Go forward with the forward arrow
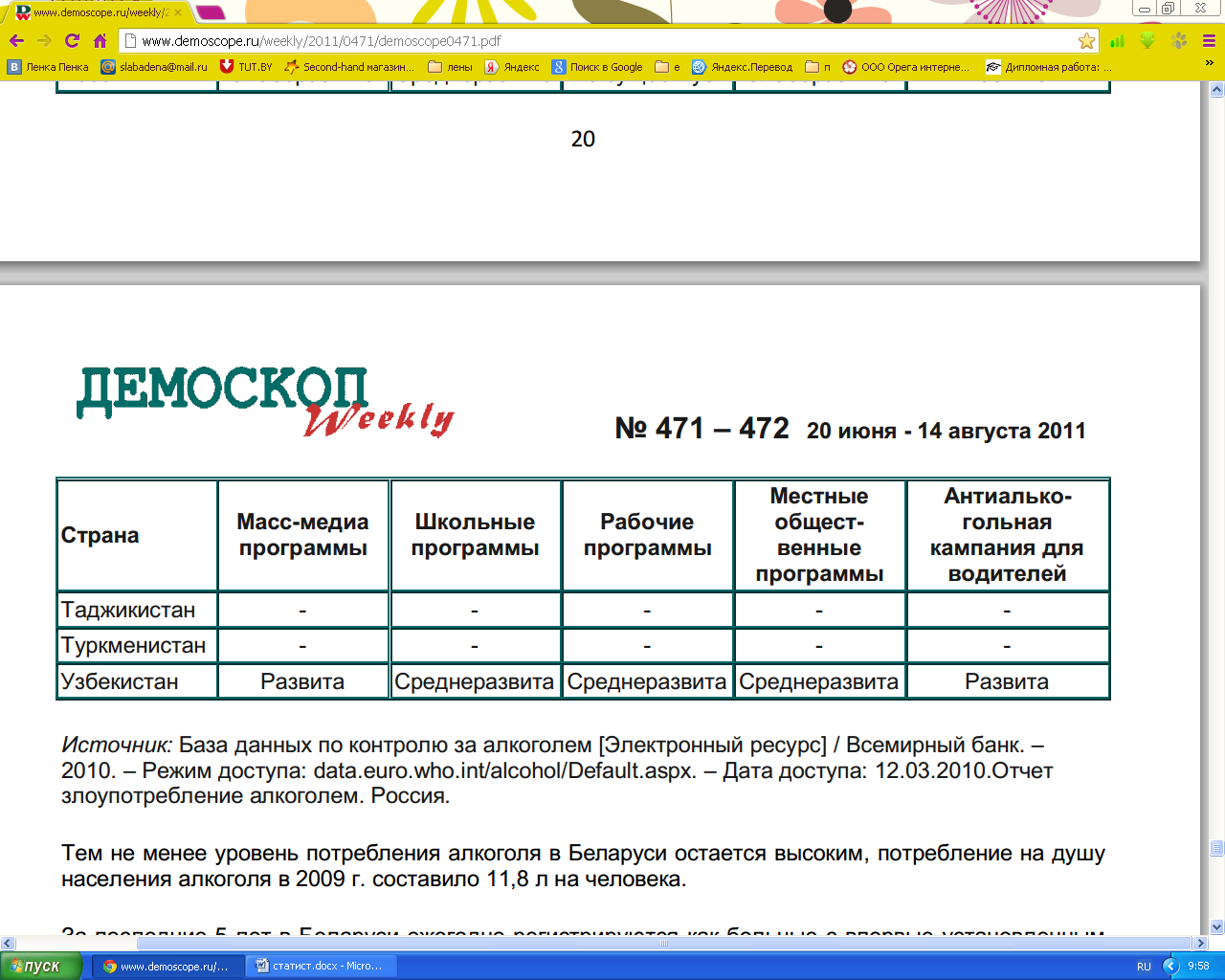The width and height of the screenshot is (1225, 980). coord(44,41)
